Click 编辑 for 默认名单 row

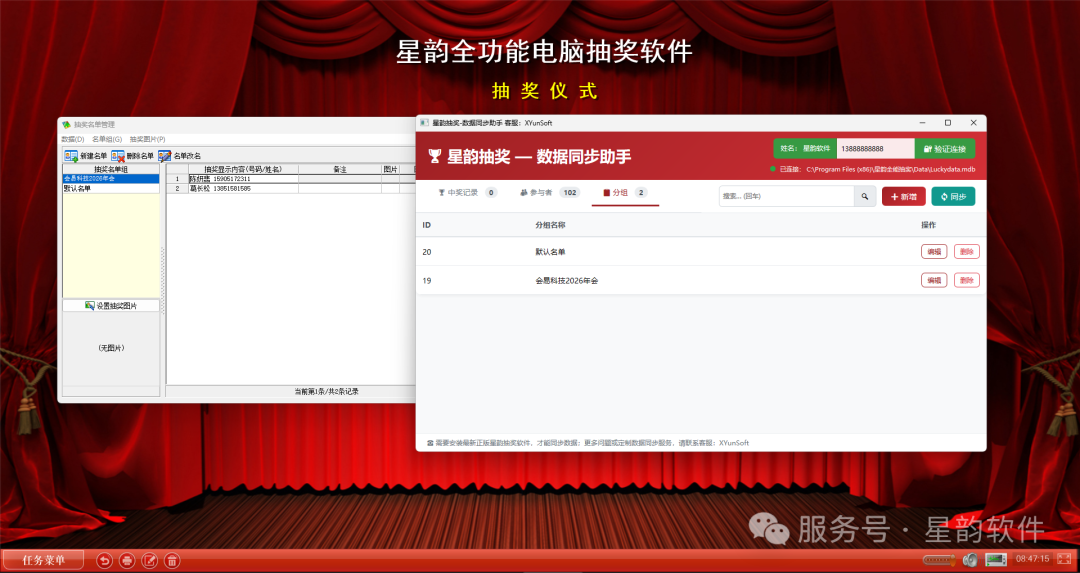click(x=934, y=252)
